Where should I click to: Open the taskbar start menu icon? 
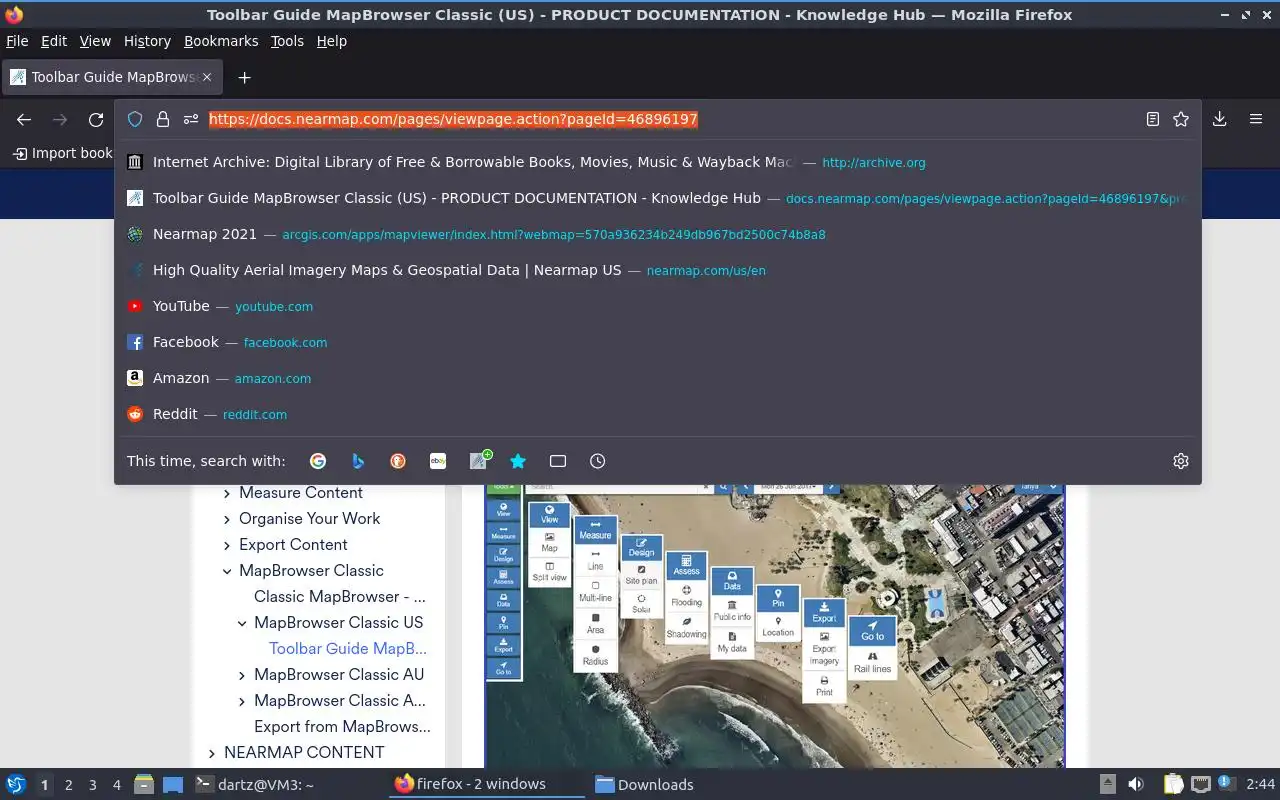16,784
